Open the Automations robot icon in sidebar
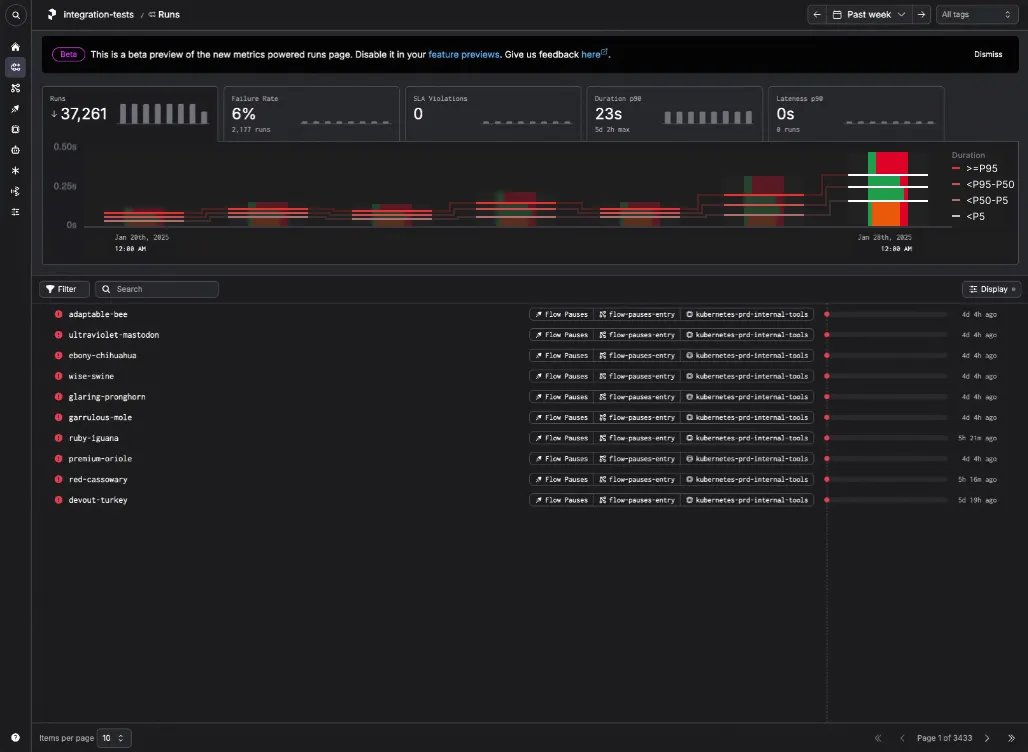The image size is (1028, 752). tap(16, 150)
